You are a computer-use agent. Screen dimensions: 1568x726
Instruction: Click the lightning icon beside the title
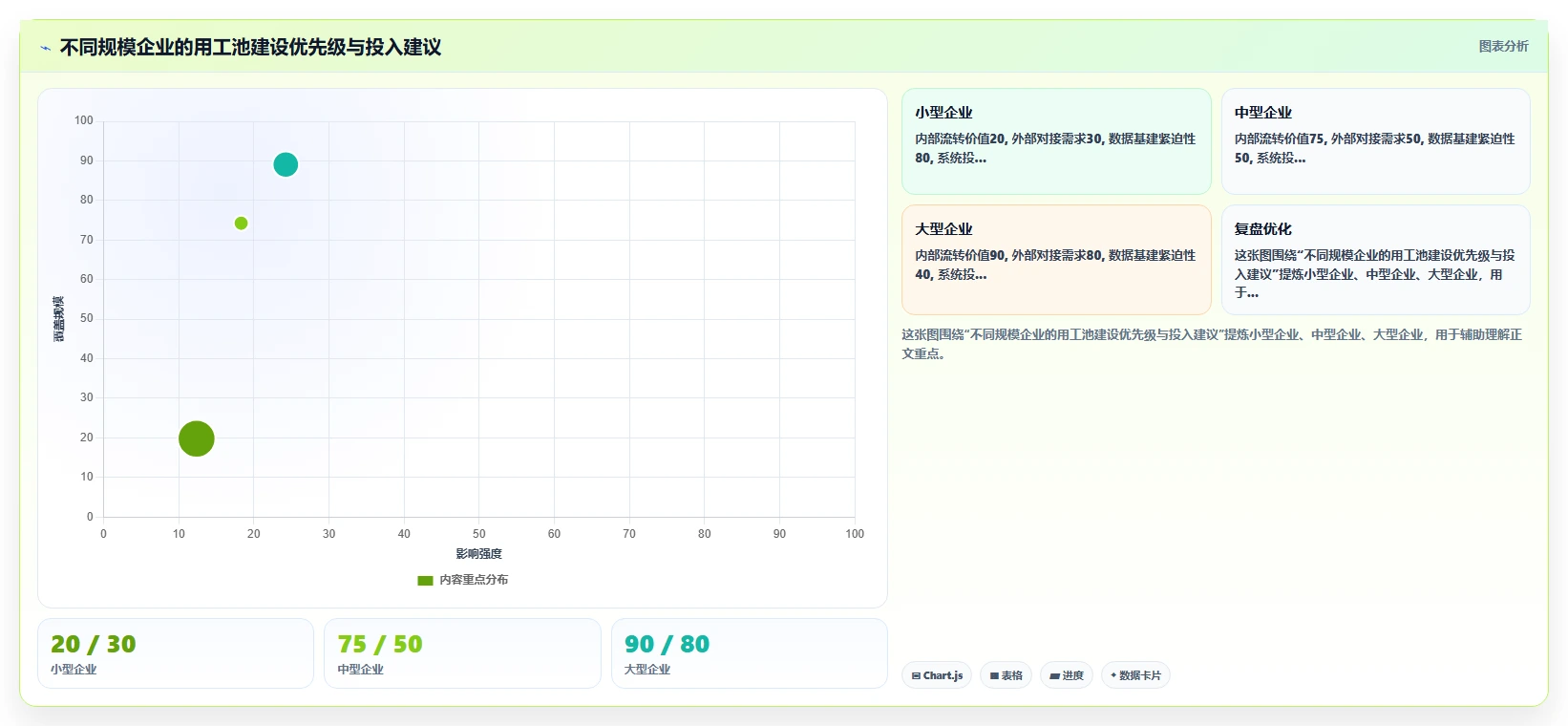click(x=45, y=48)
